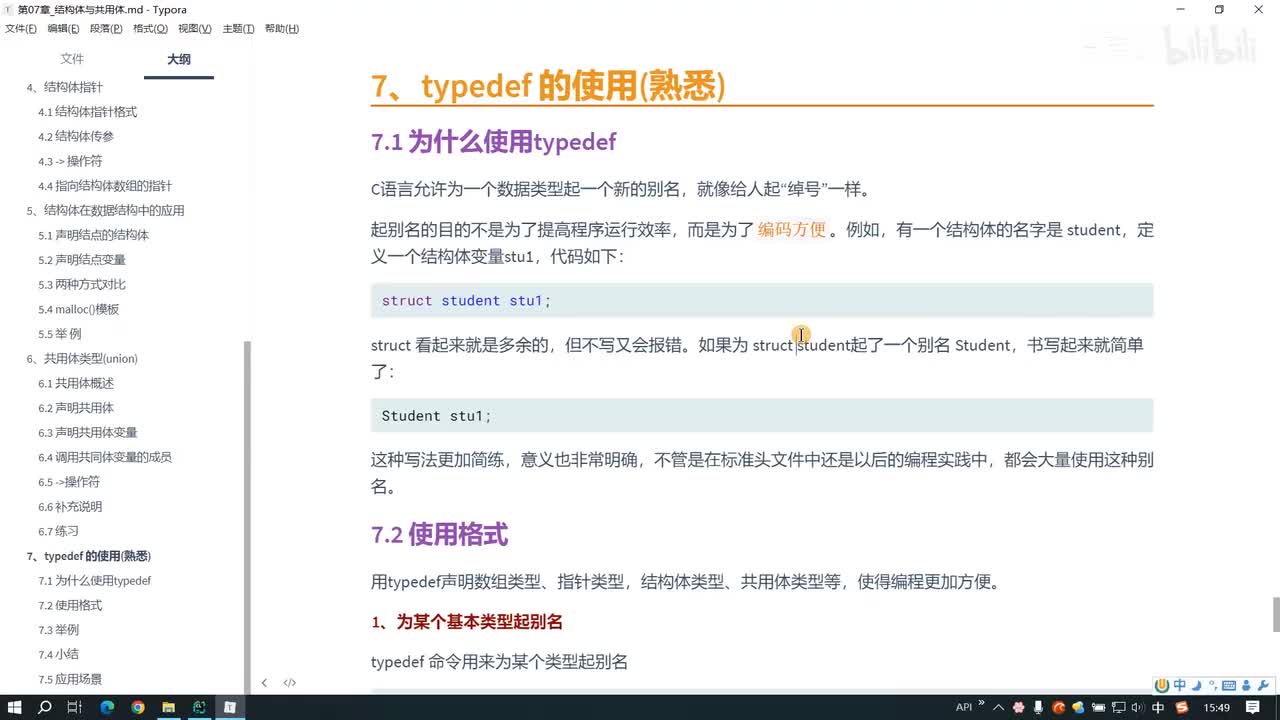Click the outline sidebar scrollbar thumb
The width and height of the screenshot is (1280, 720).
(247, 518)
